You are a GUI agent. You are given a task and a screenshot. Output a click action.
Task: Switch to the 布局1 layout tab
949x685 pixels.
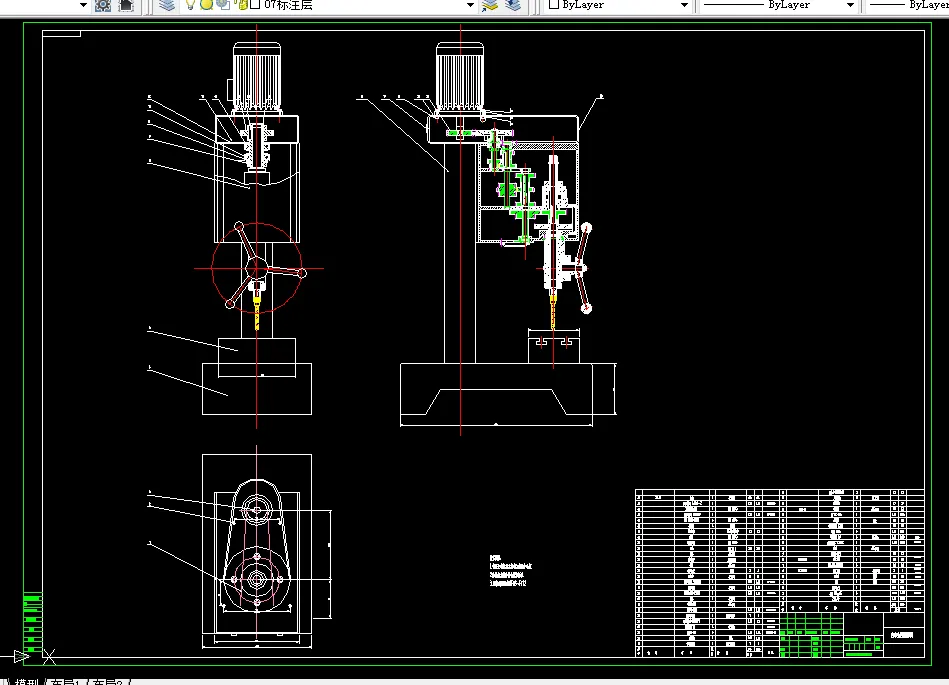(x=64, y=681)
